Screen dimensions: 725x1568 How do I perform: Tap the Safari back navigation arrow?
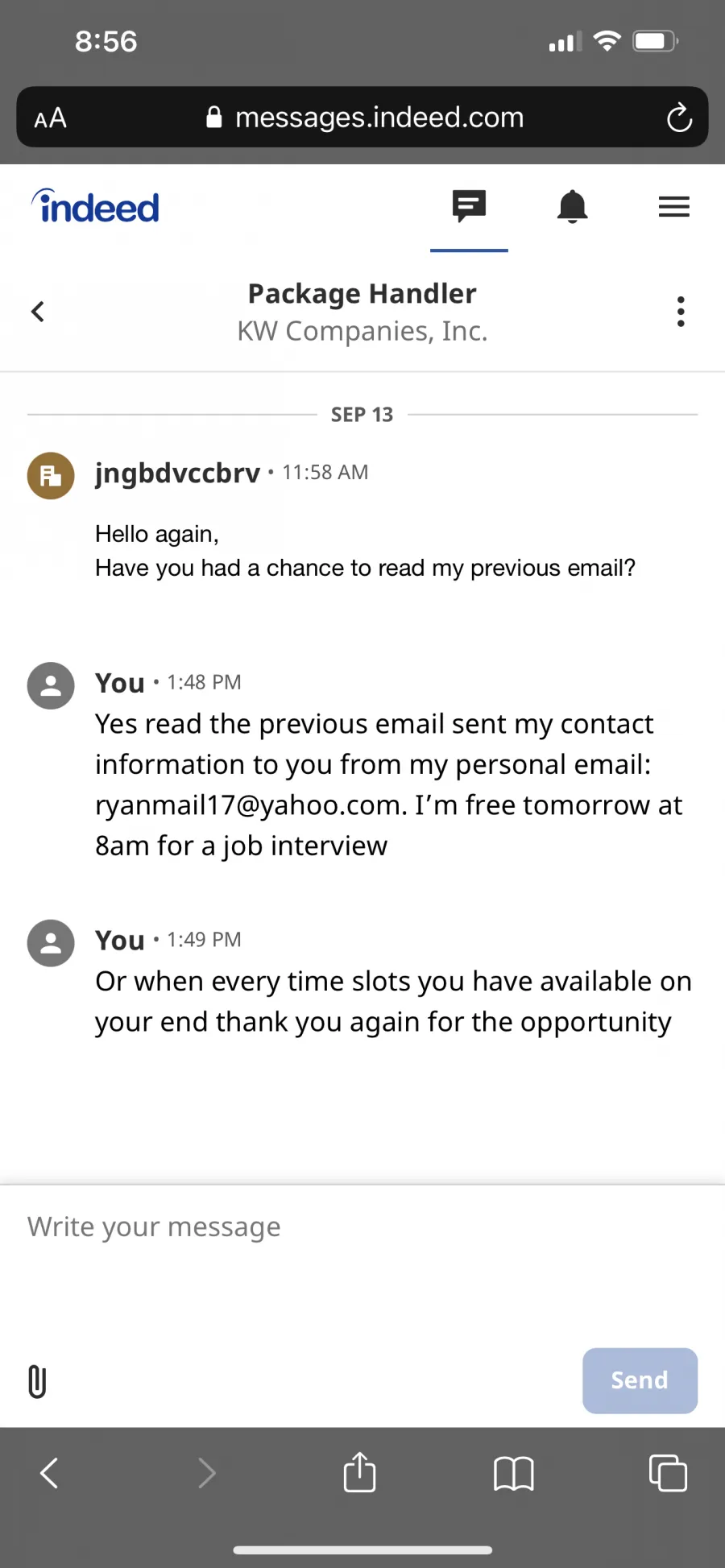[49, 1473]
